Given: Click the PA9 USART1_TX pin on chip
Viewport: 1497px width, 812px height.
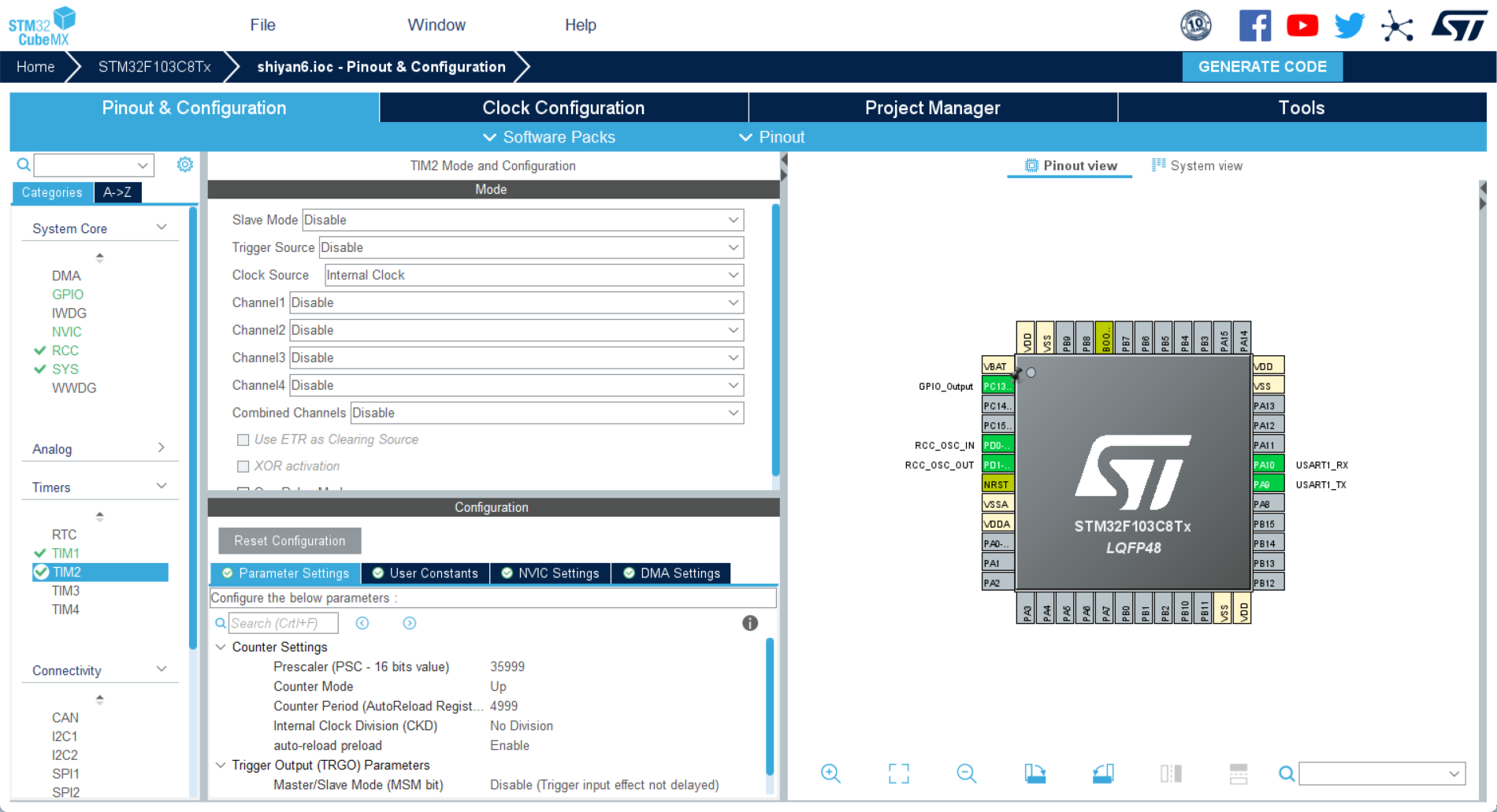Looking at the screenshot, I should coord(1268,484).
